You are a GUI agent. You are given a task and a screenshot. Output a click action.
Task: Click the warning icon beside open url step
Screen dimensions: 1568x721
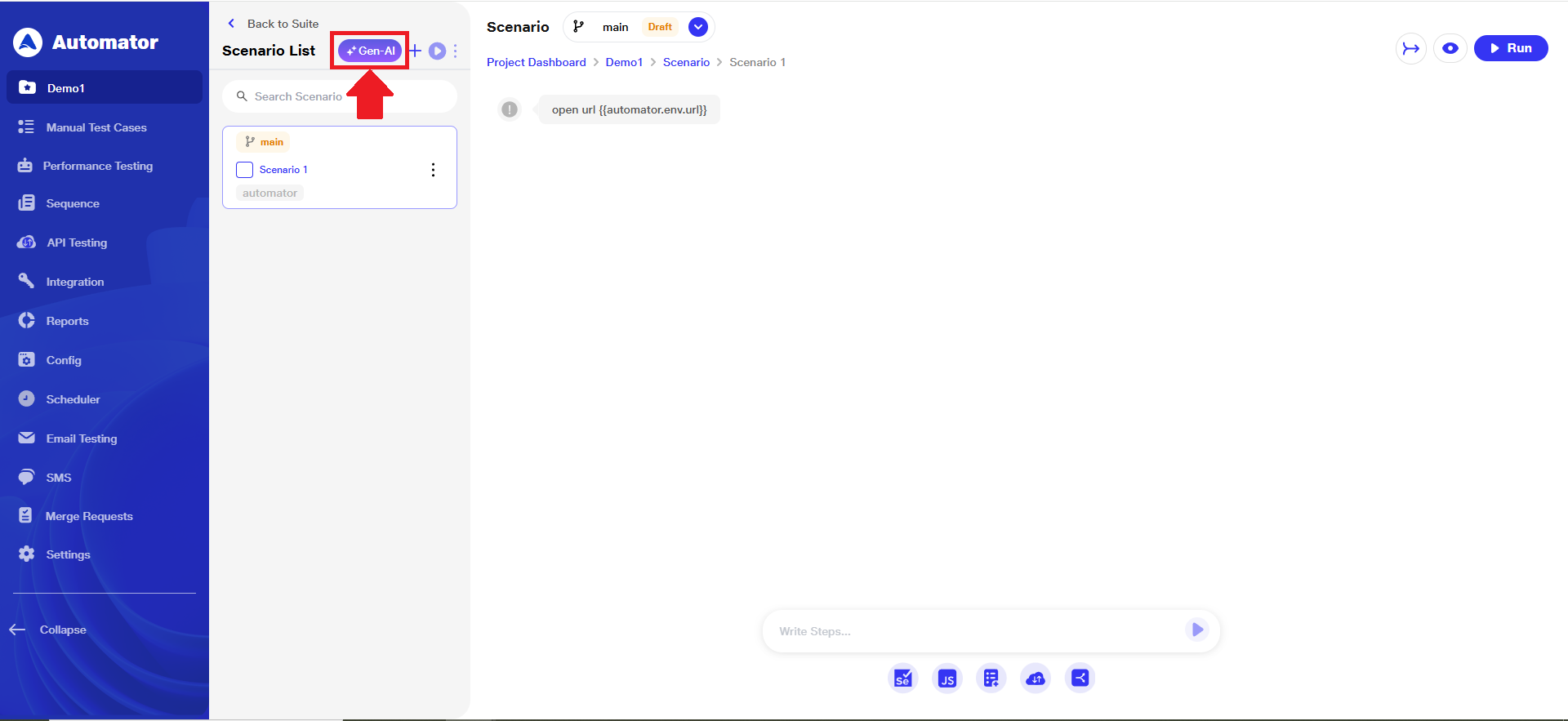click(510, 109)
